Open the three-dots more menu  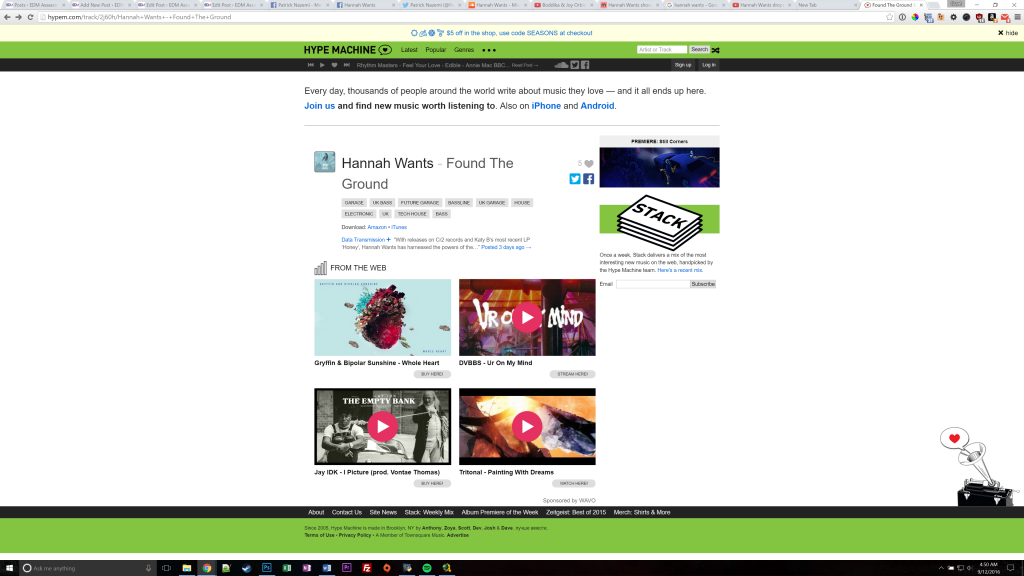489,50
